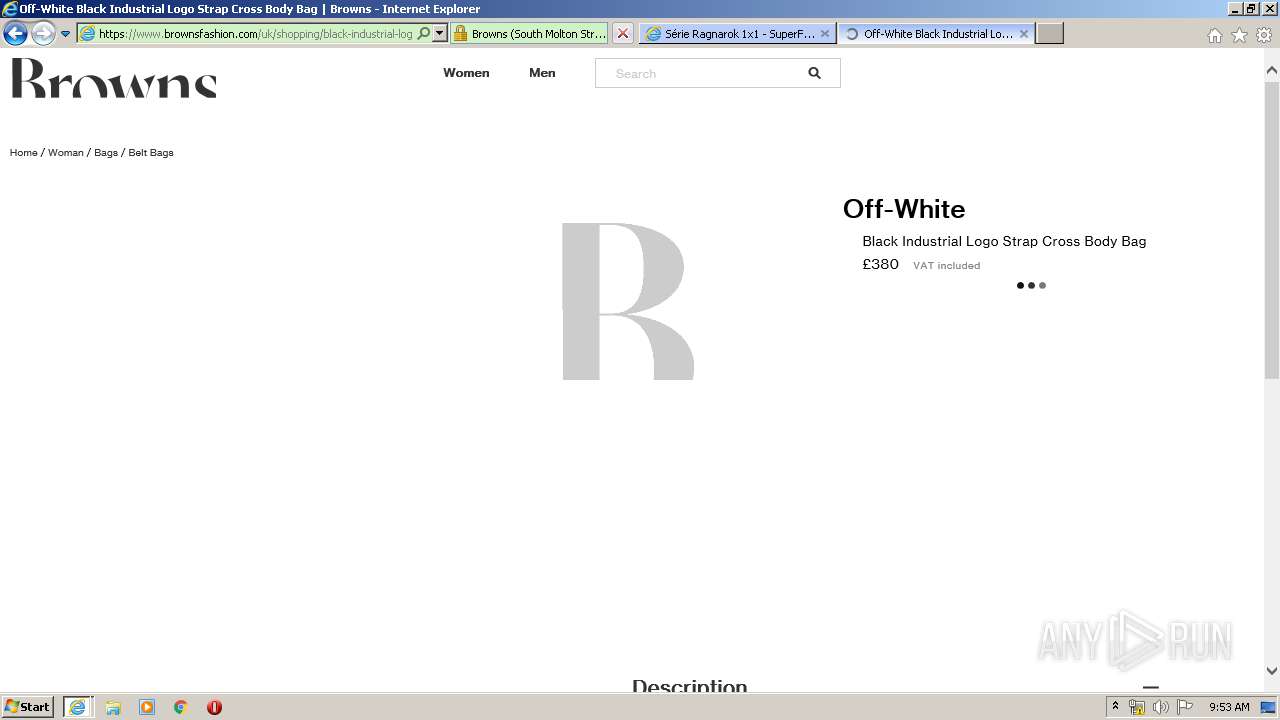Open the Windows Start menu
Screen dimensions: 1280x720
[x=28, y=707]
